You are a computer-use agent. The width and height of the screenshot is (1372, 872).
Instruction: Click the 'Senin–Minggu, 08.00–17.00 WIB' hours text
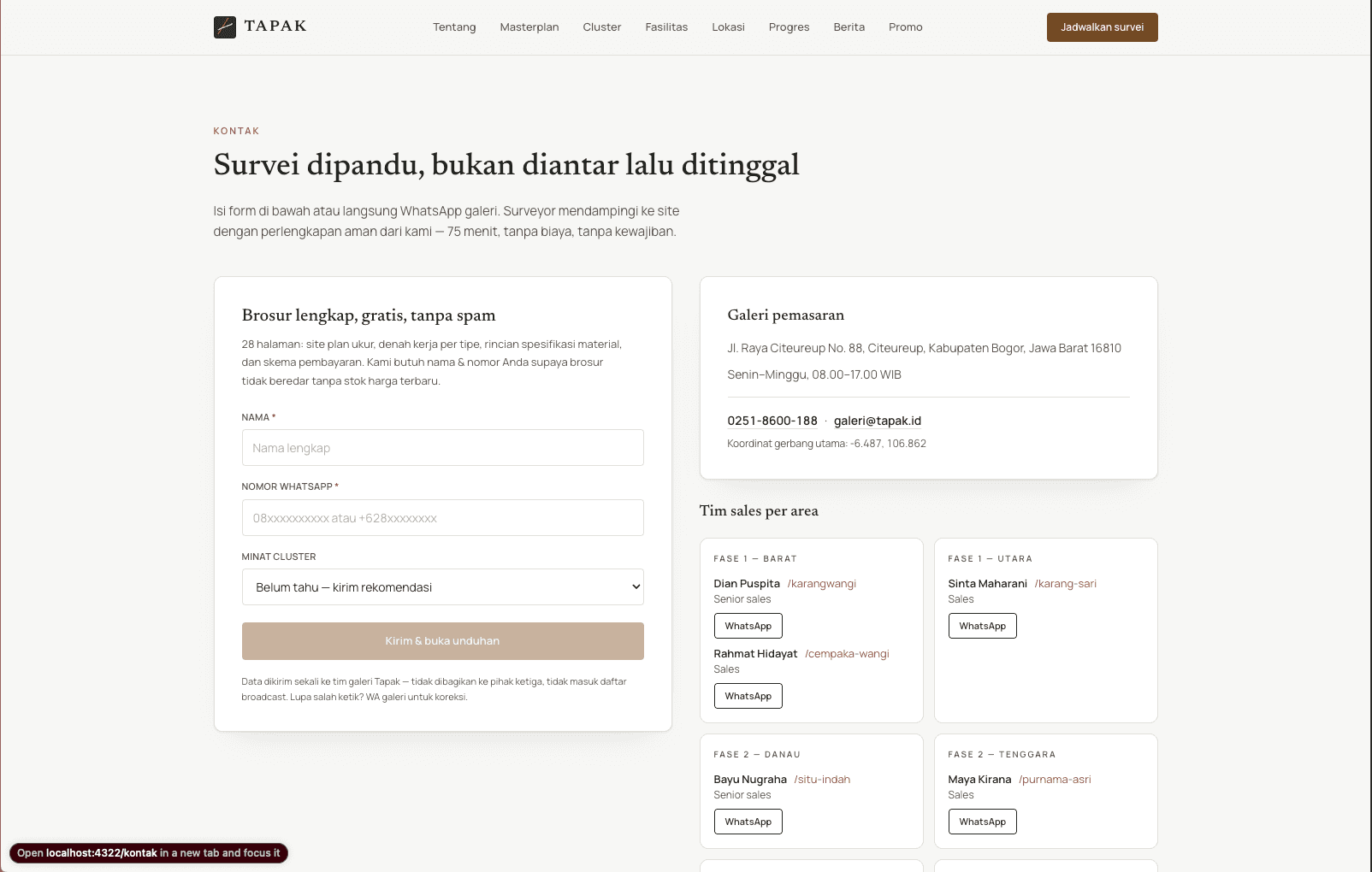point(814,374)
